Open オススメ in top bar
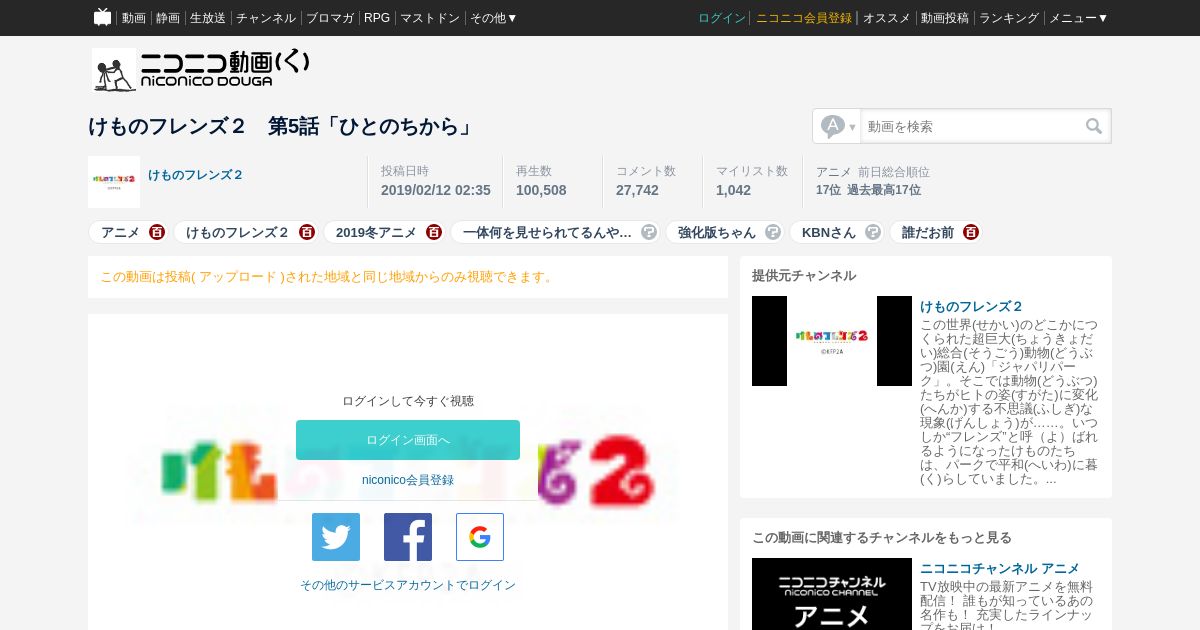This screenshot has height=630, width=1200. 887,18
